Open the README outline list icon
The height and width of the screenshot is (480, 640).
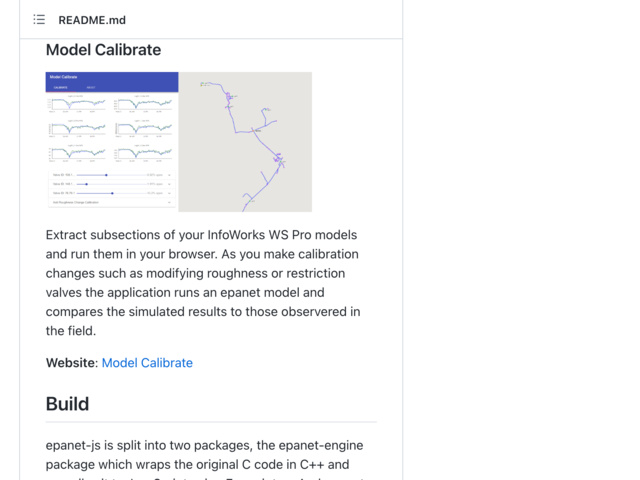click(39, 19)
